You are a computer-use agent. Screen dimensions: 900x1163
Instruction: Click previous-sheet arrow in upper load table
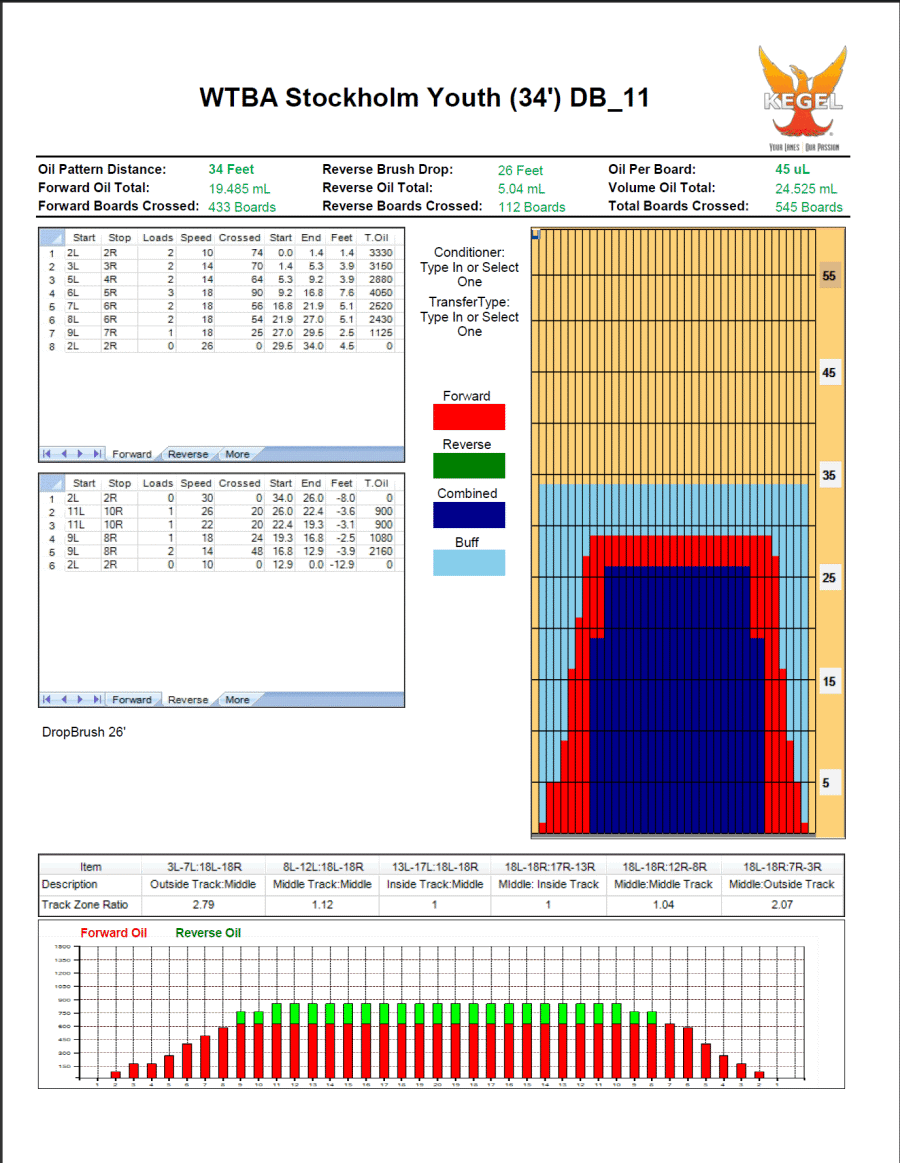64,454
